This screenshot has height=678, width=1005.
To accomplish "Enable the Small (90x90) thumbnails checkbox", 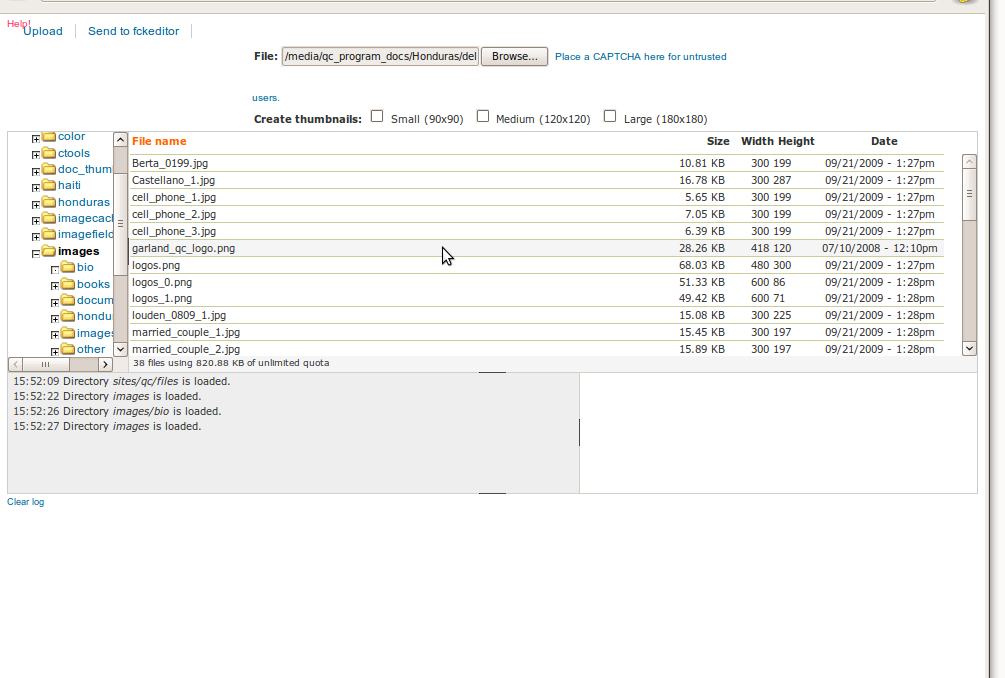I will (x=377, y=116).
